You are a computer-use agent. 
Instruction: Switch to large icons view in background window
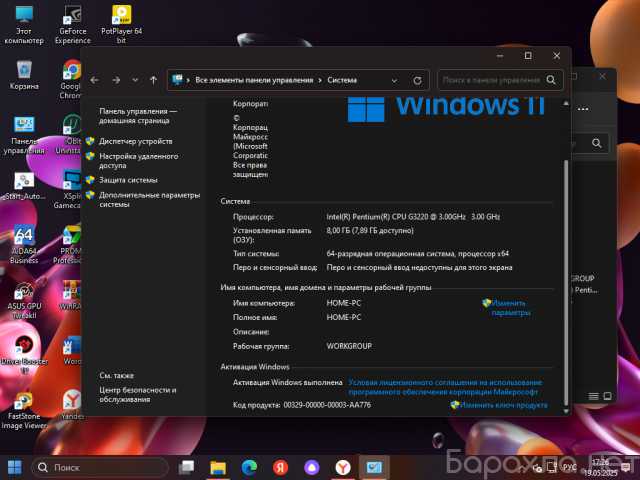(x=607, y=396)
